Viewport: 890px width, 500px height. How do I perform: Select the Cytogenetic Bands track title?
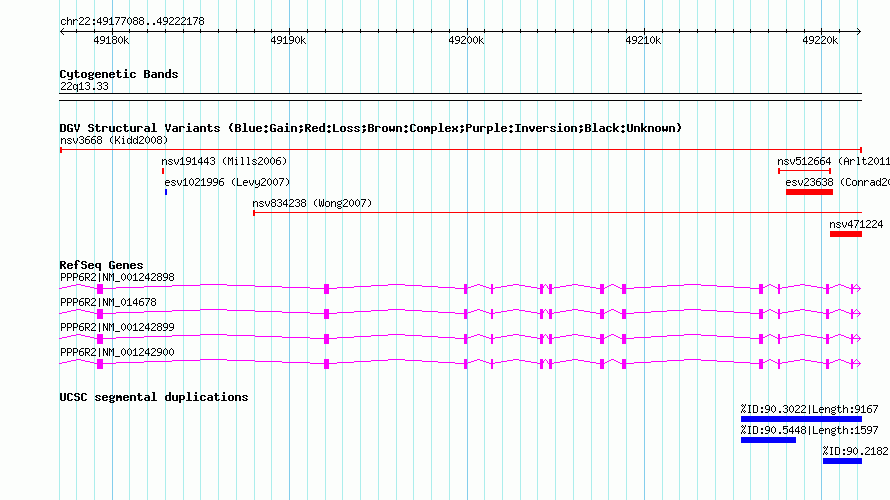119,74
